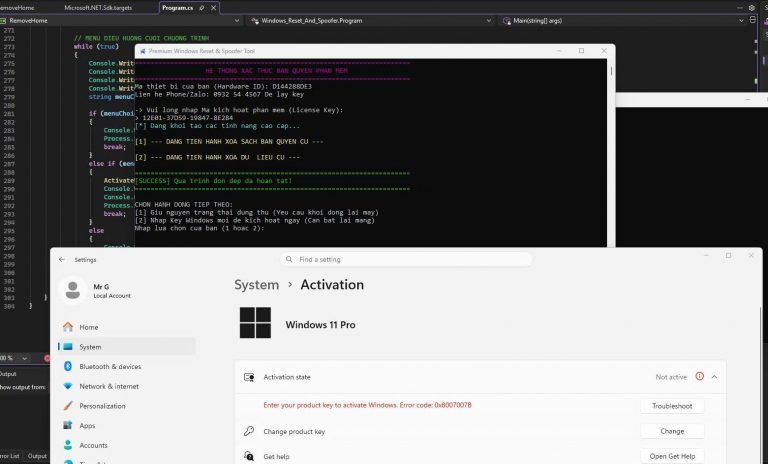Pin the Program.cs tab

click(202, 8)
